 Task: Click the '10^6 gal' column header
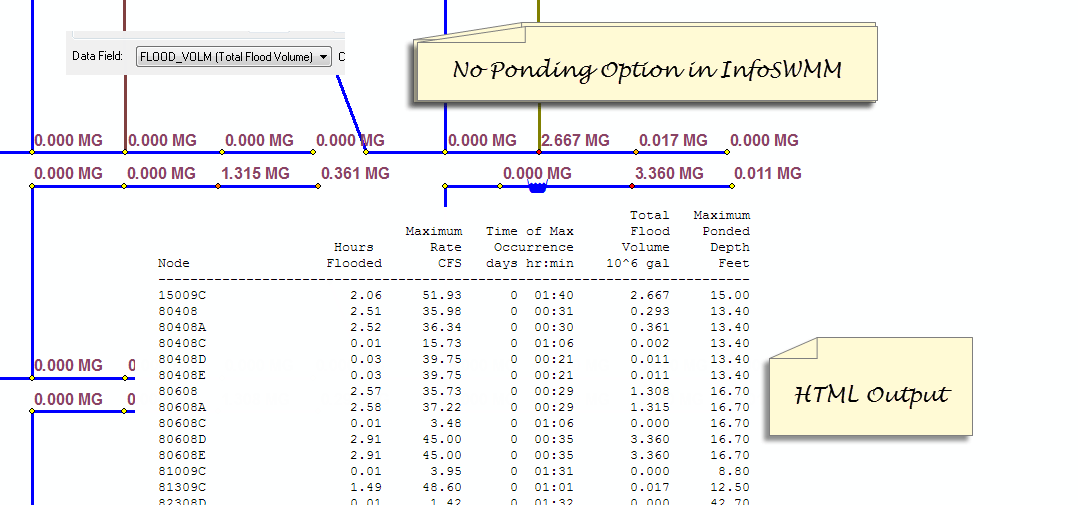click(637, 263)
